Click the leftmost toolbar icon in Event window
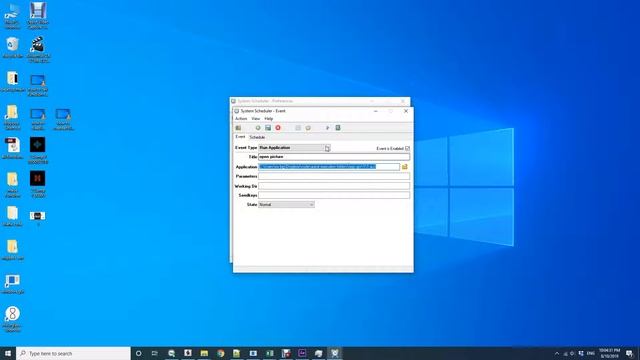The height and width of the screenshot is (360, 640). 238,128
